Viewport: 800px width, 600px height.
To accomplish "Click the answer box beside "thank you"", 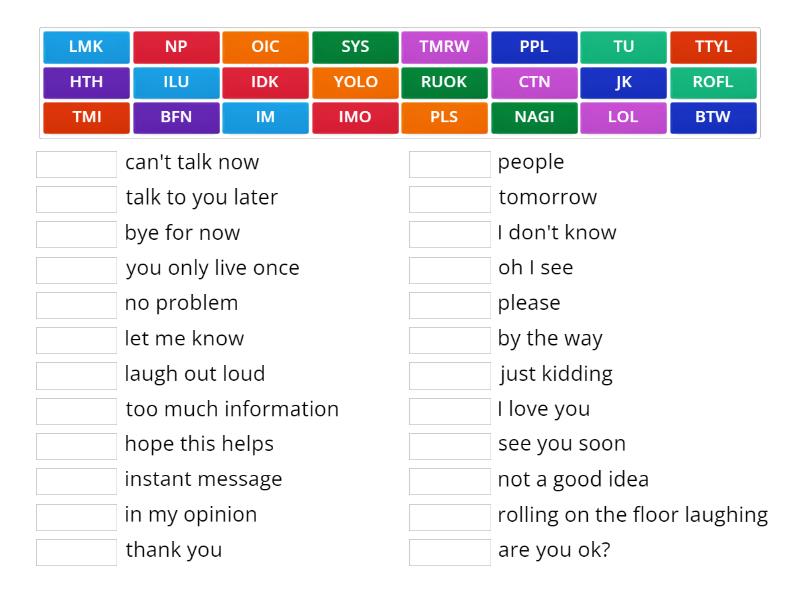I will [x=75, y=549].
